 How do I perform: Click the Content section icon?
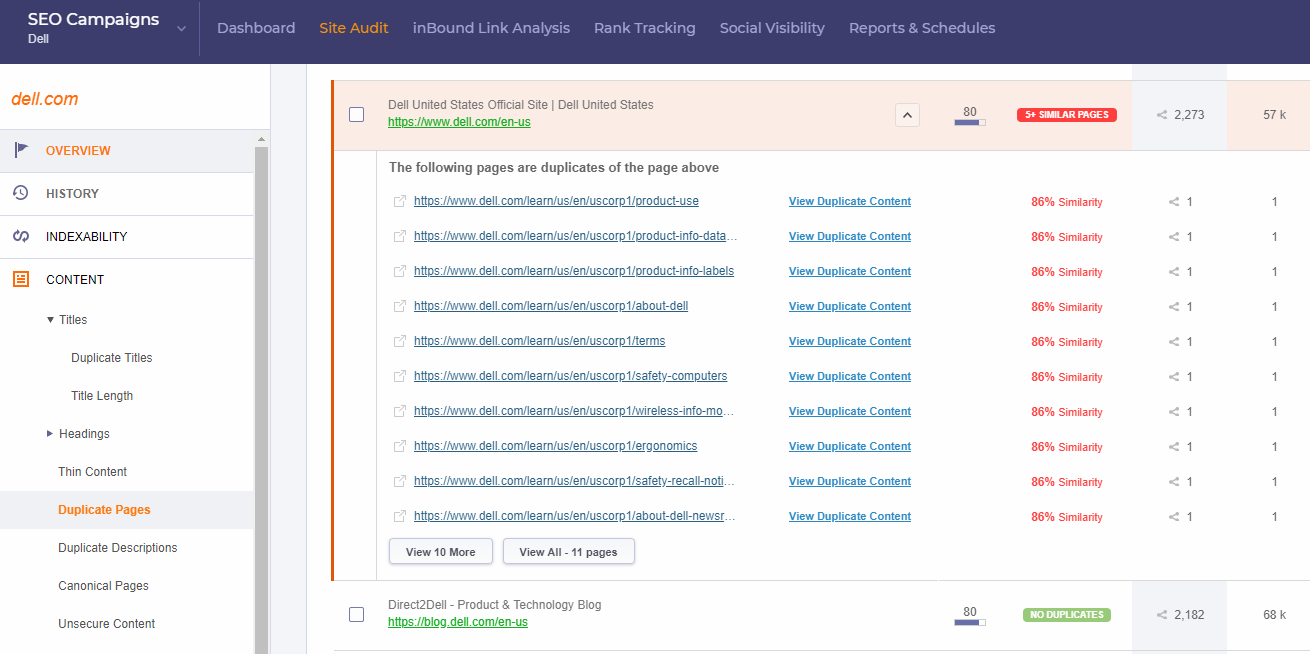pyautogui.click(x=21, y=280)
